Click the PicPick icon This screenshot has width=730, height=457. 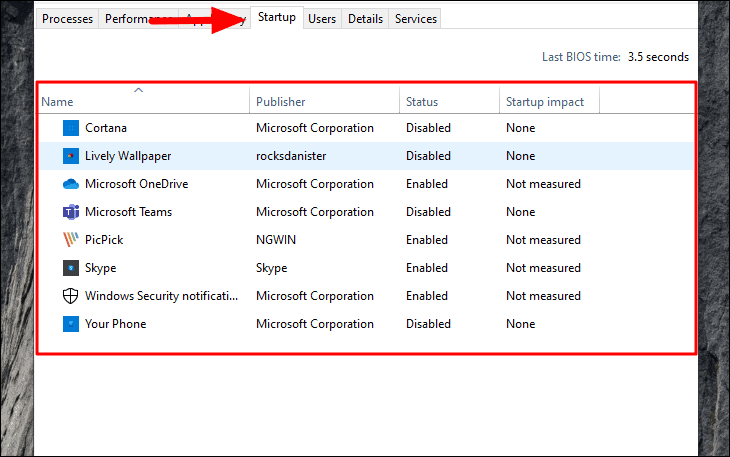coord(71,240)
